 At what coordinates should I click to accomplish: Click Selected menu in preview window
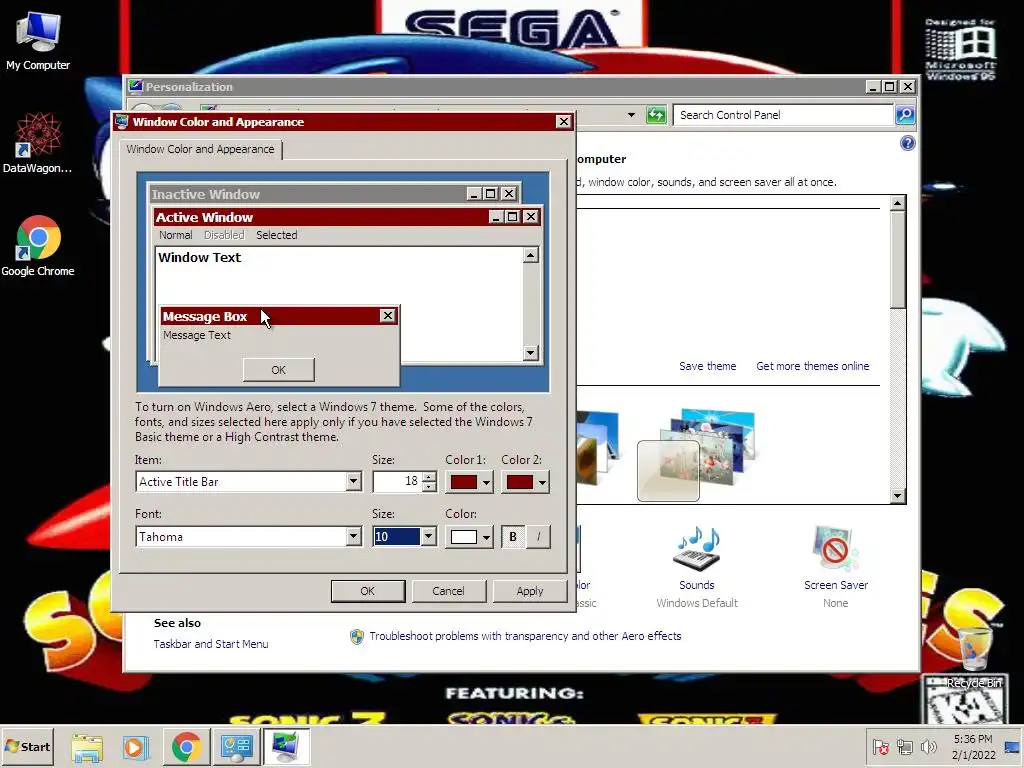click(276, 235)
